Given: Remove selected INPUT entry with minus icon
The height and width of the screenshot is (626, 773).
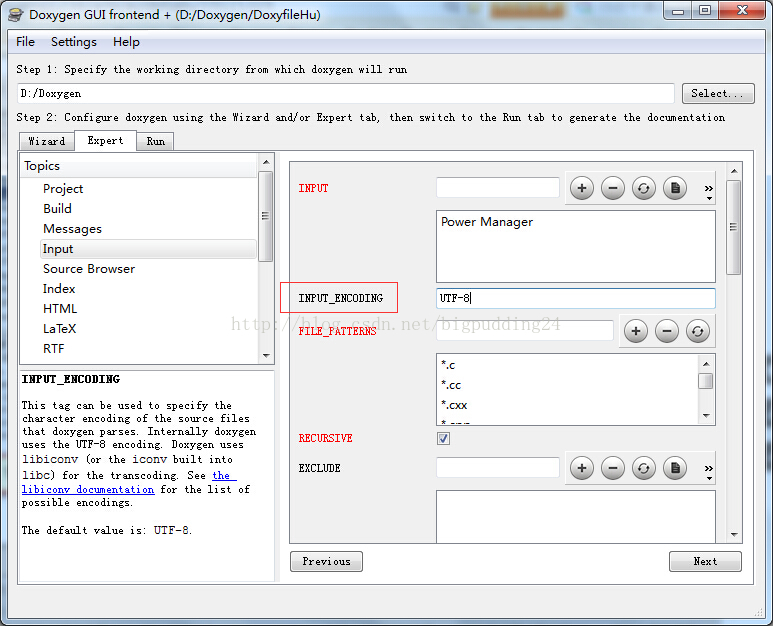Looking at the screenshot, I should 613,188.
